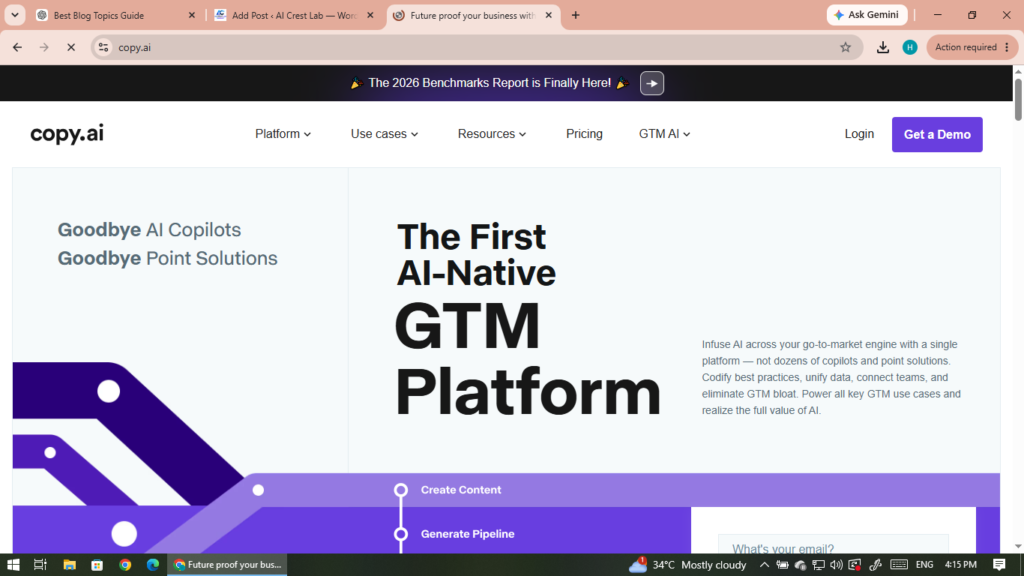This screenshot has height=576, width=1024.
Task: Open Google Chrome taskbar icon
Action: (x=125, y=564)
